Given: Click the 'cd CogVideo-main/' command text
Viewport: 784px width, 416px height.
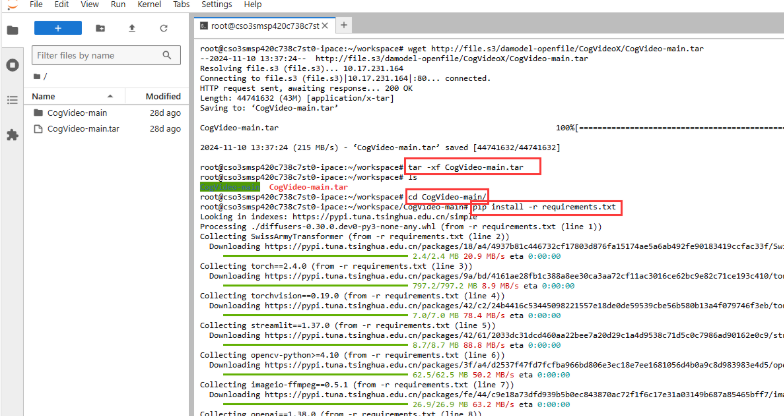Looking at the screenshot, I should [446, 197].
